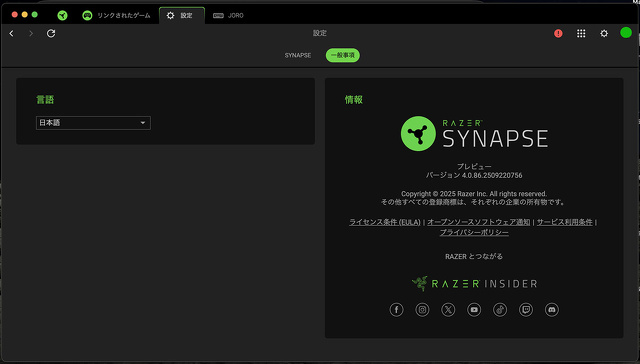Click the RAZER とつながる text

[474, 256]
